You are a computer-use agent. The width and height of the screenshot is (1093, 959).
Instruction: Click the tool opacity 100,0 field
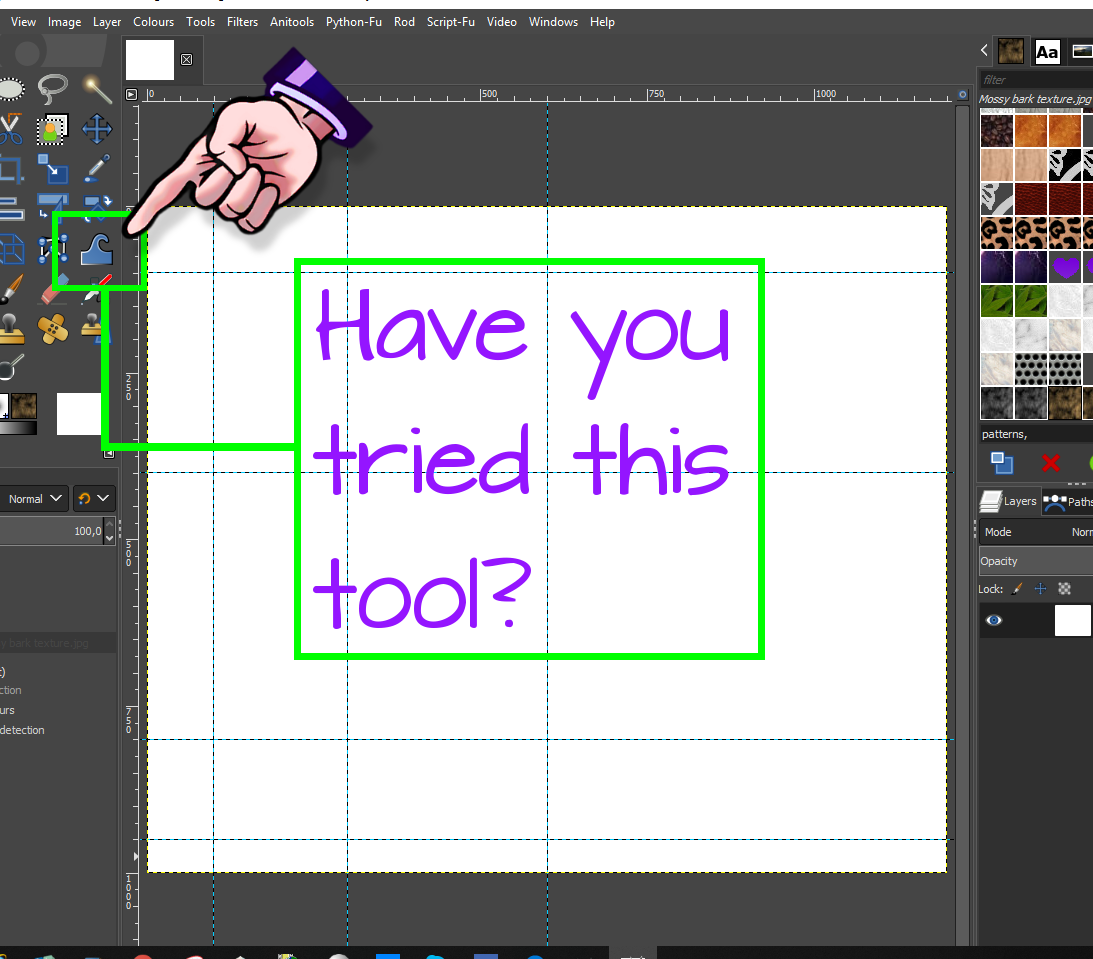pyautogui.click(x=52, y=531)
